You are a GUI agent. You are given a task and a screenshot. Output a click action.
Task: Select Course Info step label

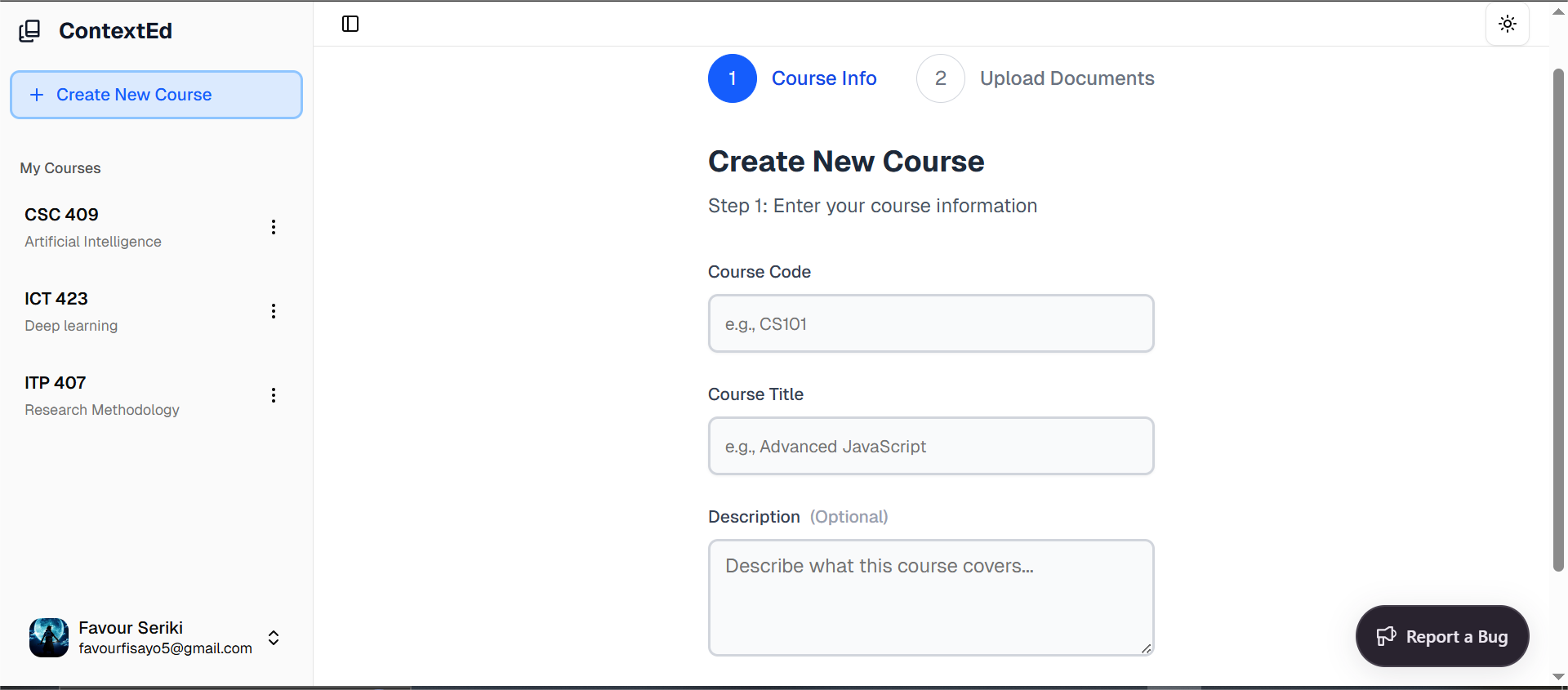coord(824,78)
